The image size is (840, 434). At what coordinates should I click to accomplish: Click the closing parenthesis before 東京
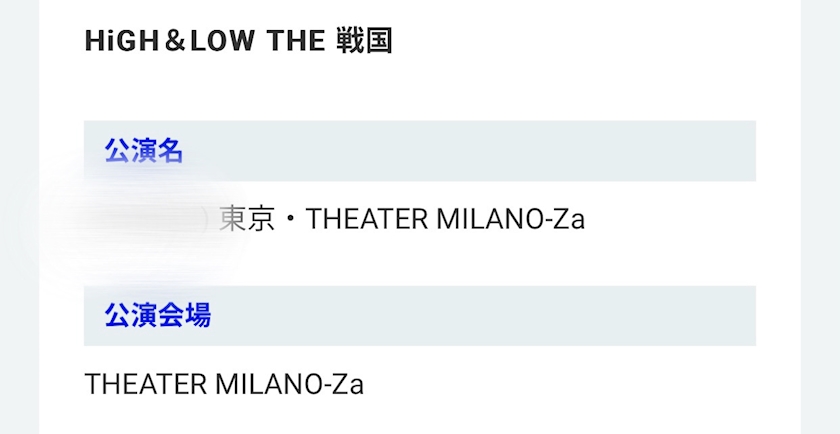[x=206, y=219]
